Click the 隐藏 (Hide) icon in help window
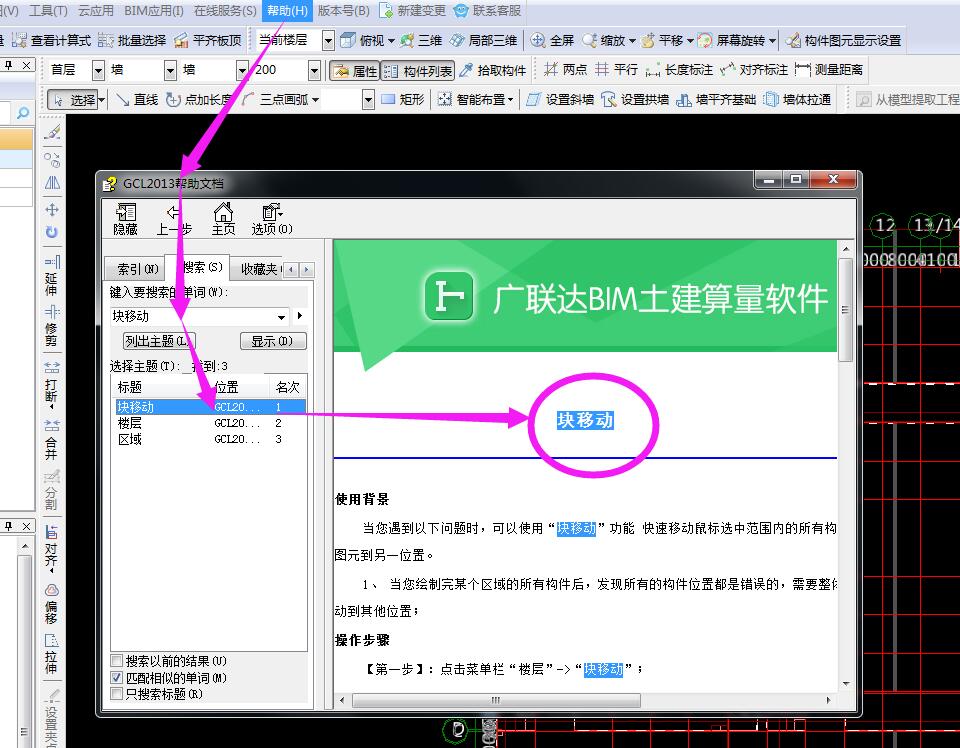Image resolution: width=960 pixels, height=748 pixels. pyautogui.click(x=126, y=219)
